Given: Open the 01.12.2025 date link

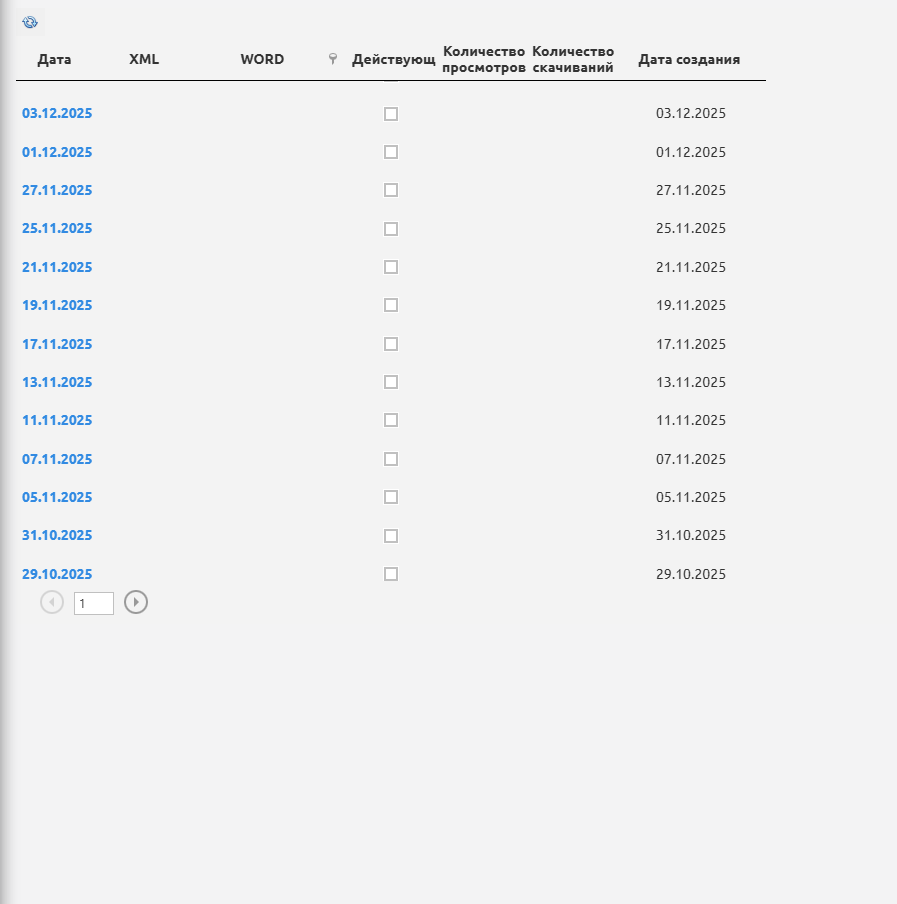Looking at the screenshot, I should tap(57, 152).
